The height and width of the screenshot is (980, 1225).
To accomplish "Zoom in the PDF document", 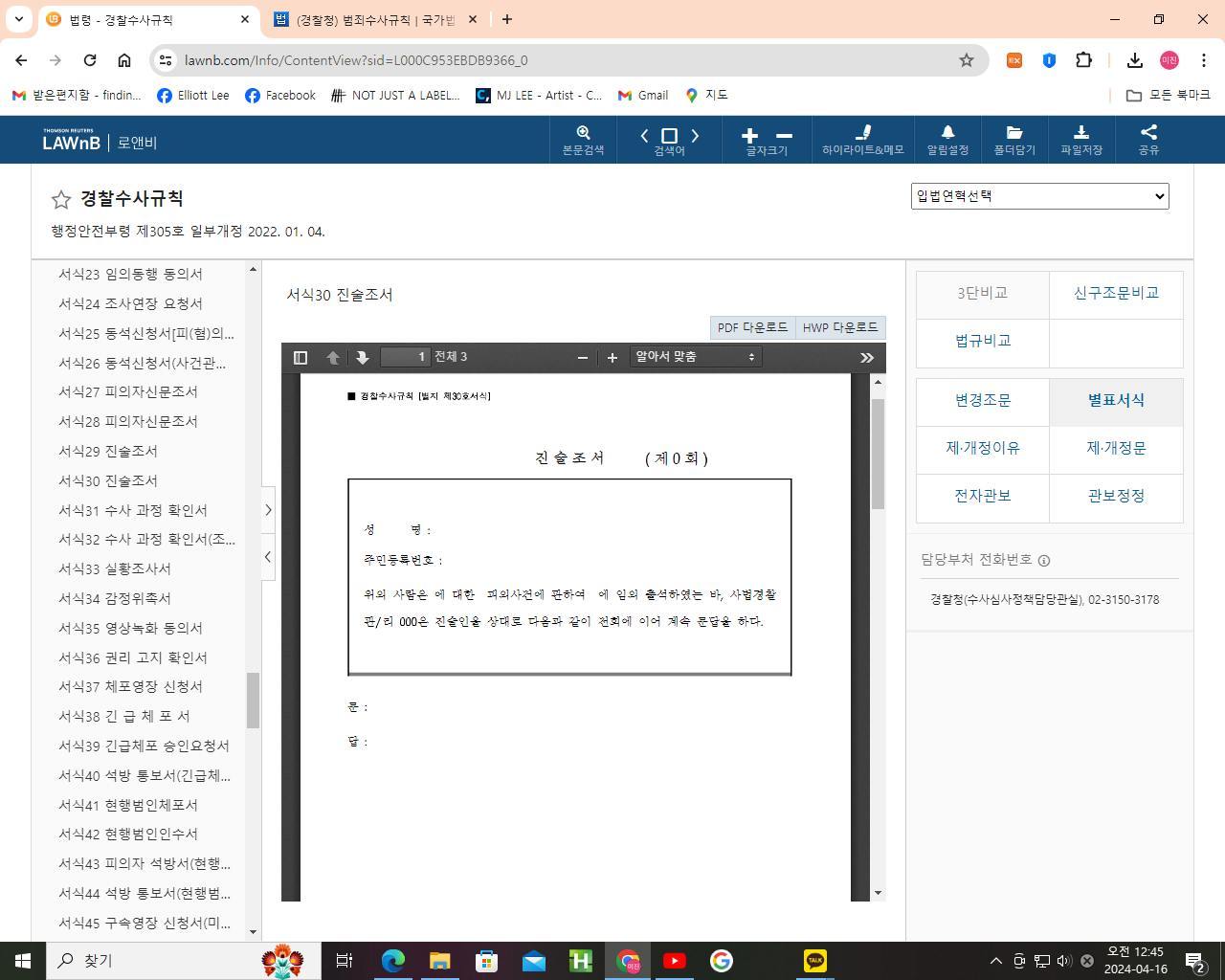I will click(x=612, y=357).
